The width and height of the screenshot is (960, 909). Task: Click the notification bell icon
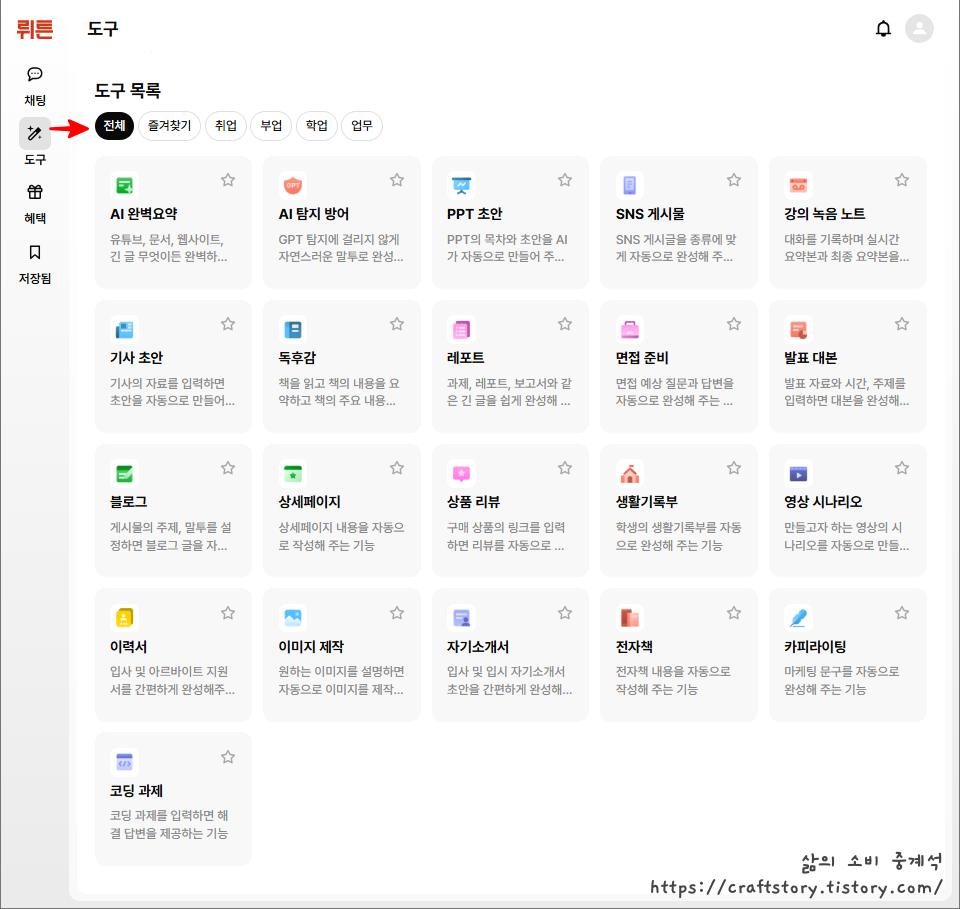(883, 29)
